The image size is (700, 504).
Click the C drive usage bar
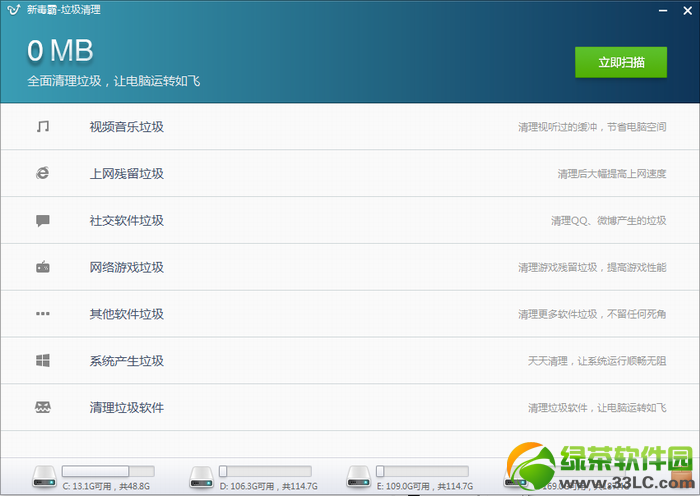tap(108, 471)
